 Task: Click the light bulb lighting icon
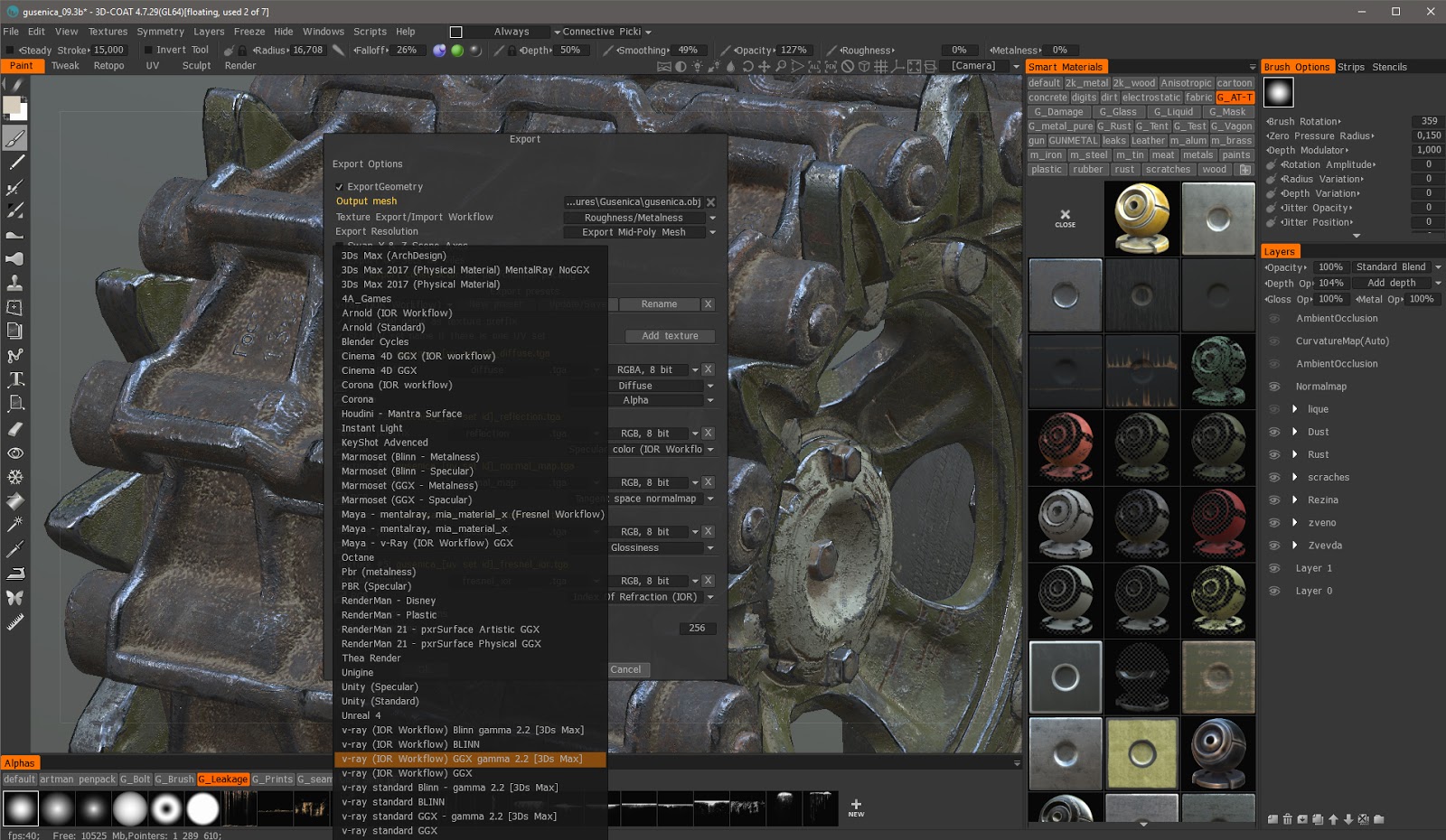(x=697, y=66)
